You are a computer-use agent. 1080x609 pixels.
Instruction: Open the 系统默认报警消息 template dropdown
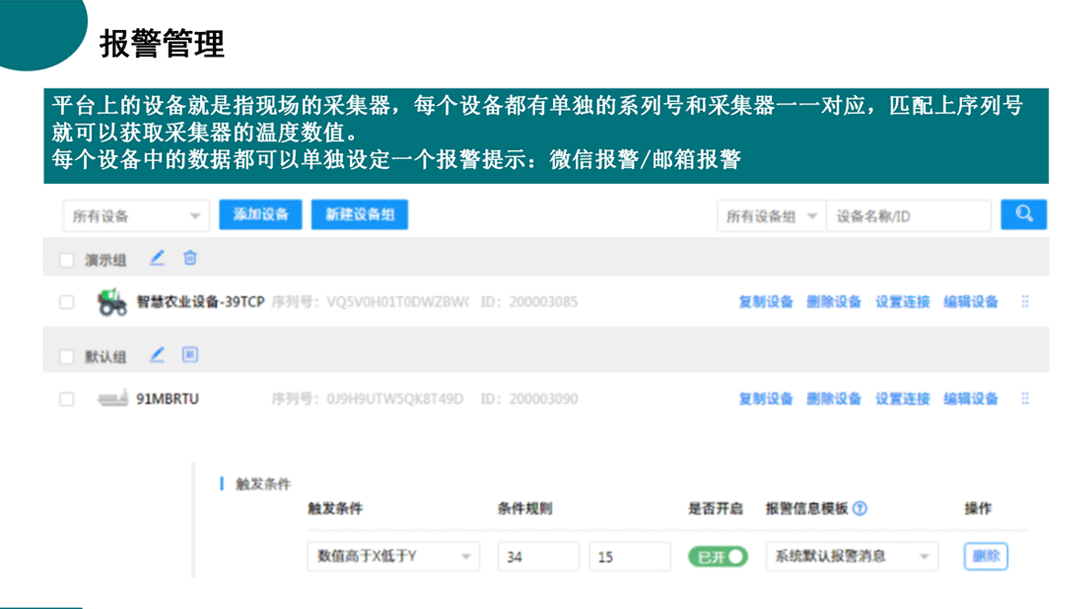[x=852, y=557]
